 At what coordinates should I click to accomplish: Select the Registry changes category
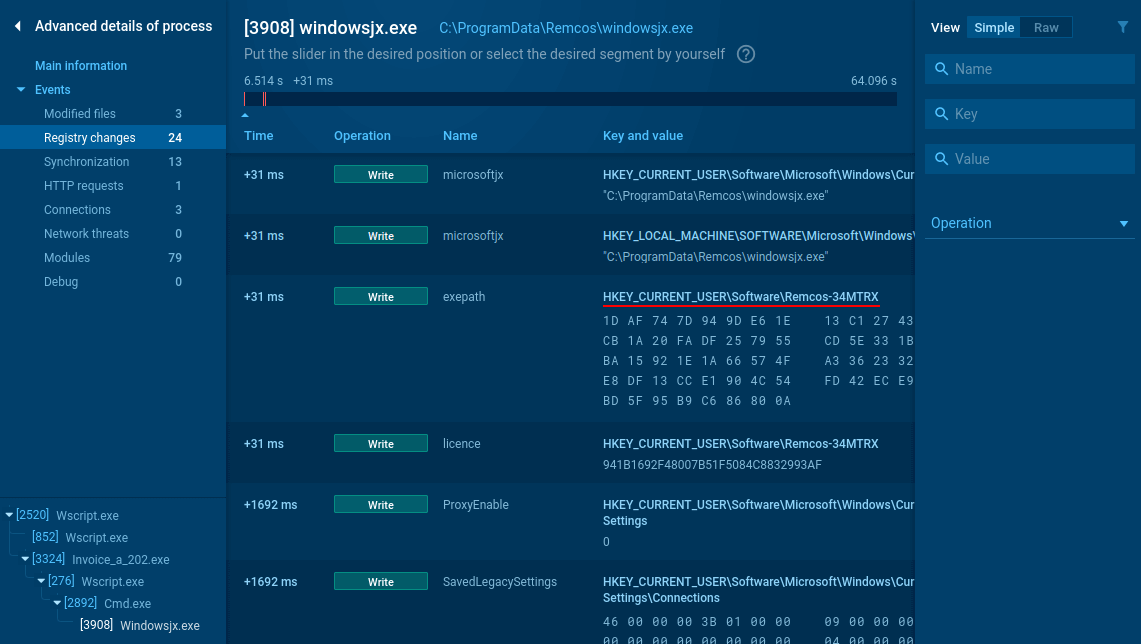point(90,138)
